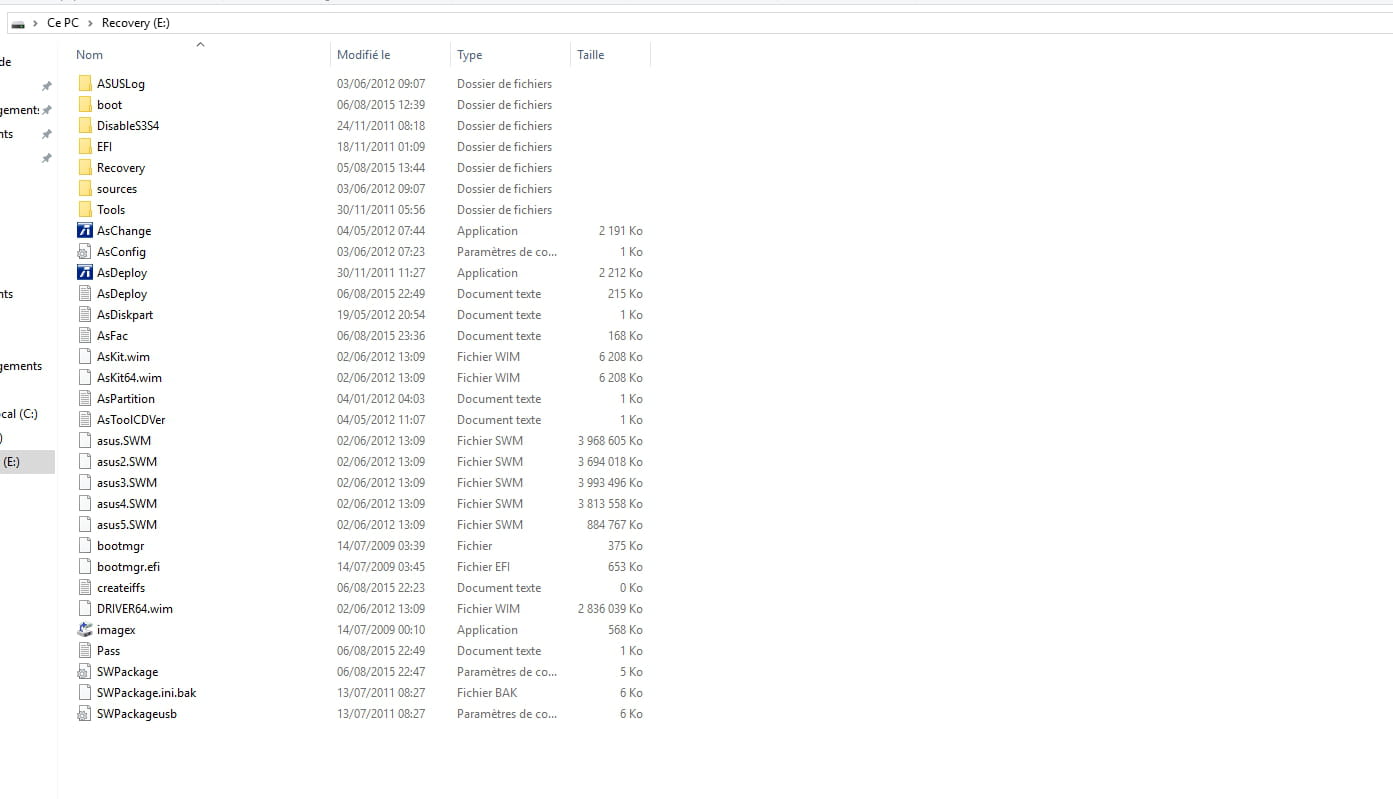Toggle sort direction arrow above Nom column
1393x799 pixels.
pyautogui.click(x=200, y=44)
